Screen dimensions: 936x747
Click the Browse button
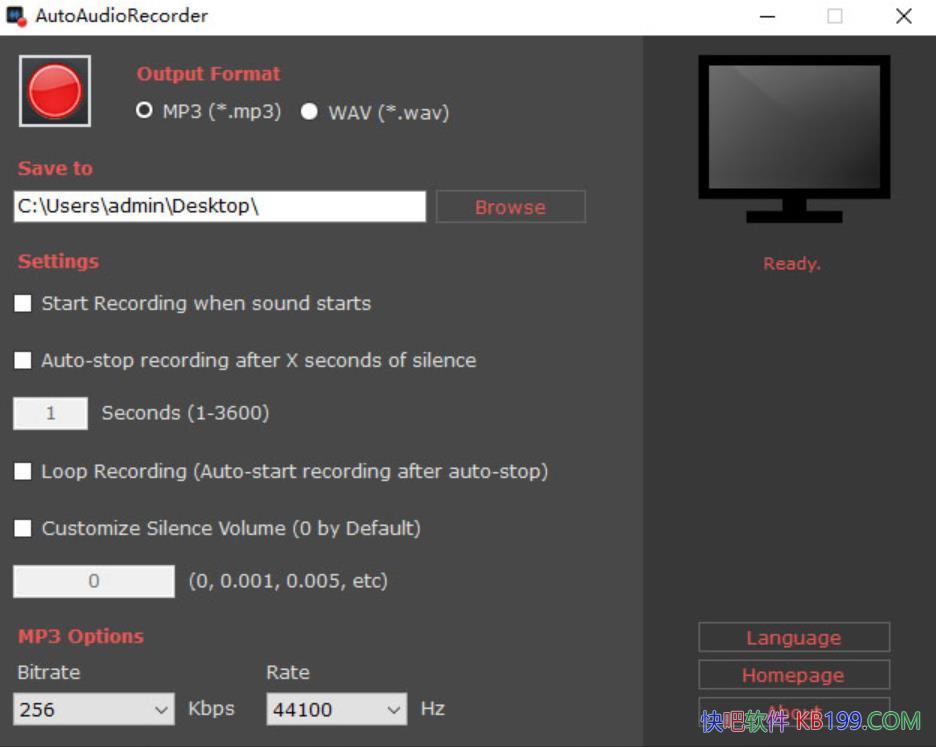tap(510, 207)
